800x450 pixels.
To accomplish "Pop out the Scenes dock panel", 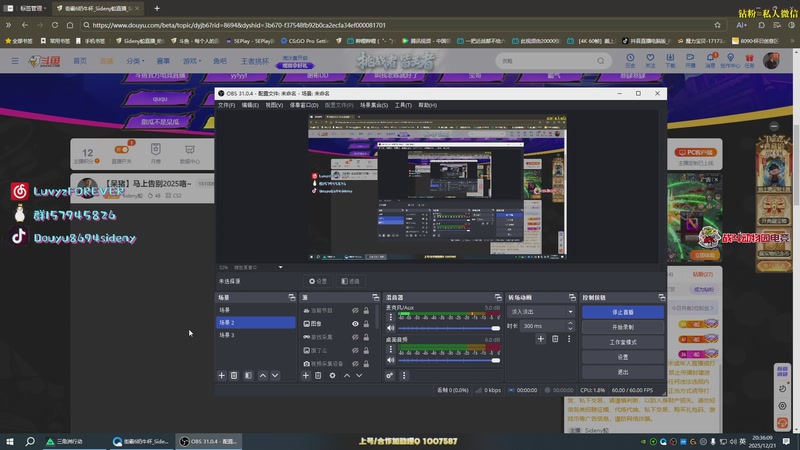I will tap(292, 297).
